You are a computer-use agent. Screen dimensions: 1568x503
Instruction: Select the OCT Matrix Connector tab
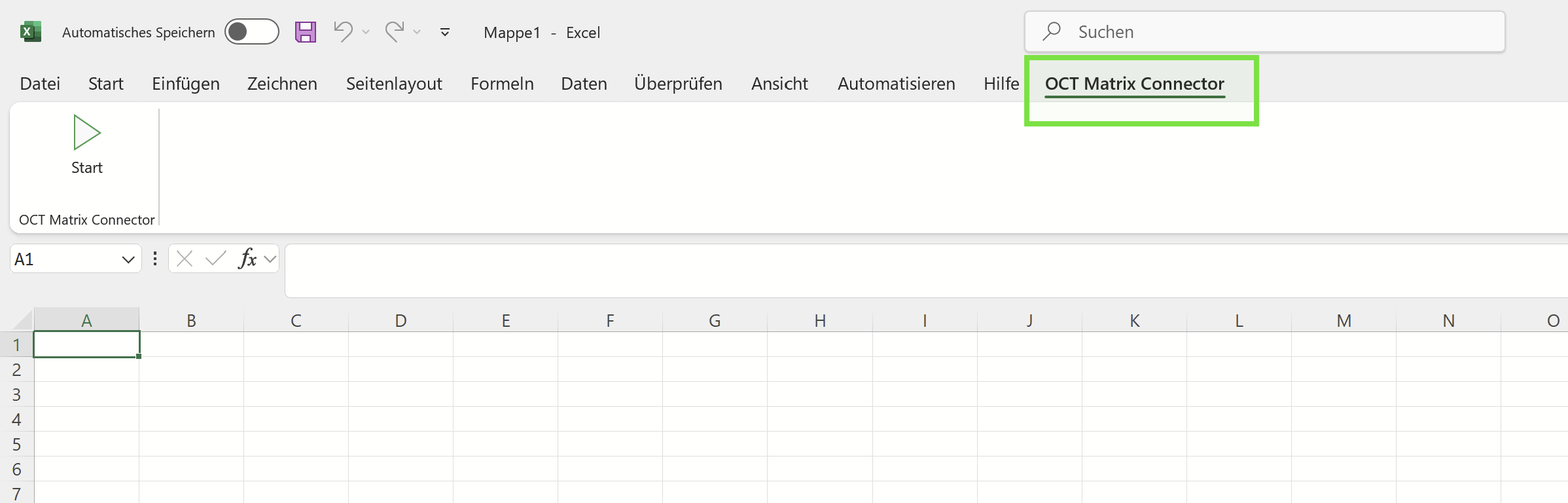pyautogui.click(x=1134, y=84)
